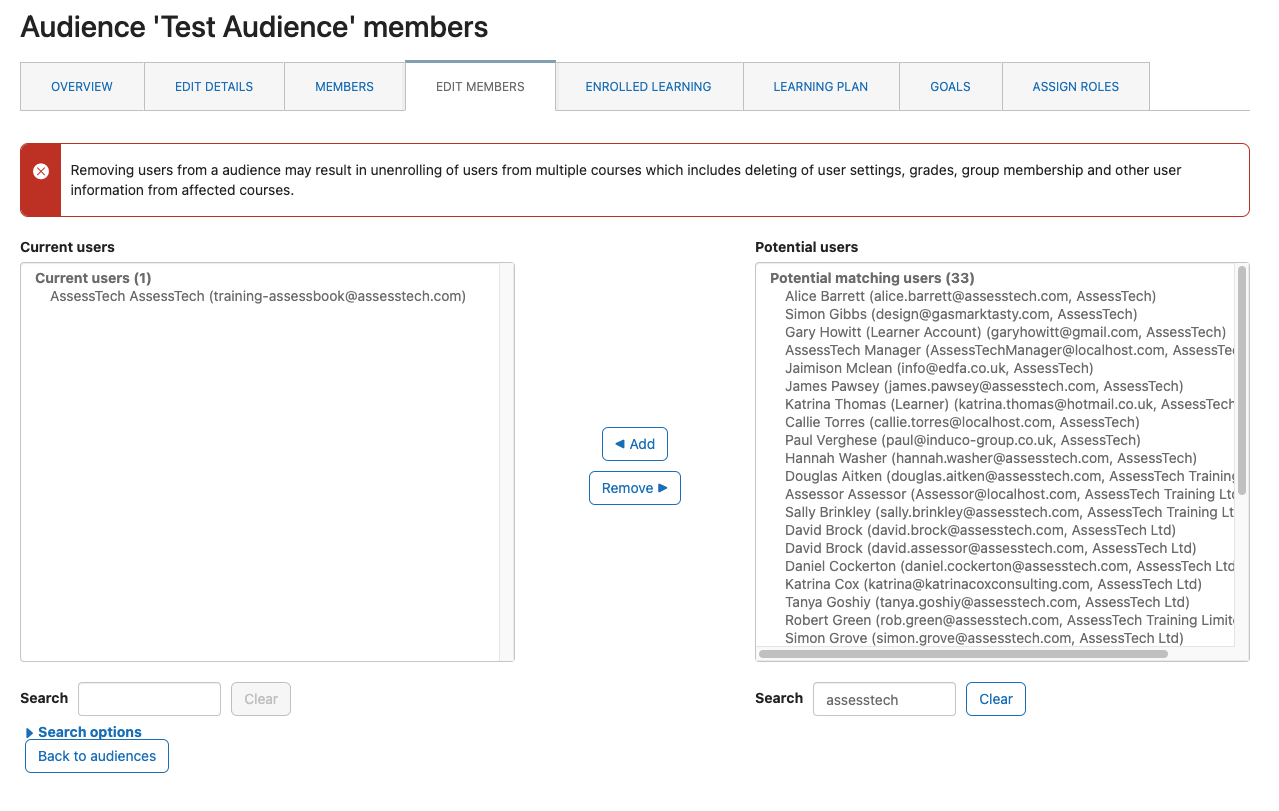
Task: Go back to audiences
Action: 97,756
